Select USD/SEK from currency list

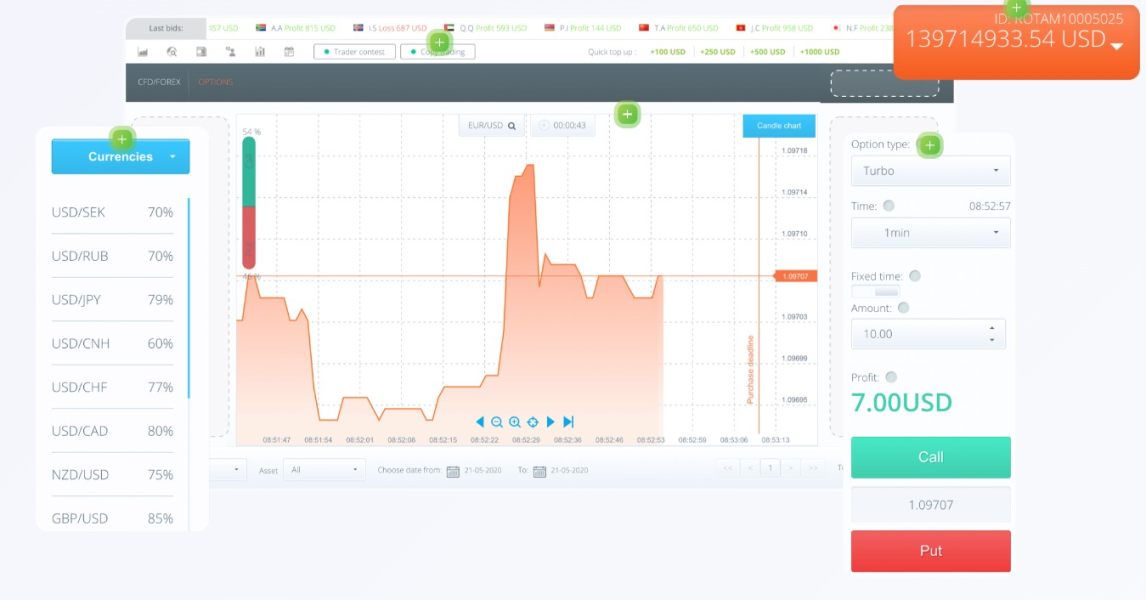point(112,213)
